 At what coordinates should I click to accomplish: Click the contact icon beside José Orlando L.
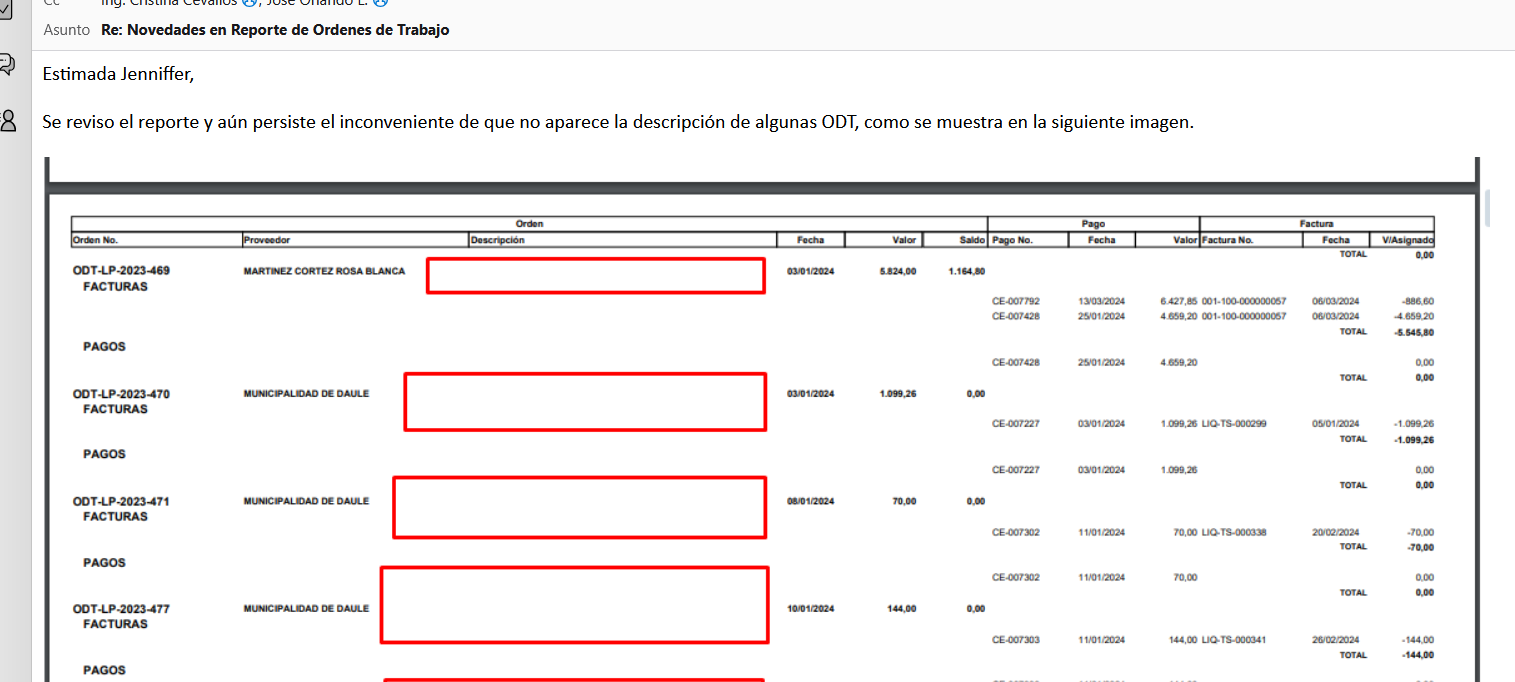(x=380, y=3)
